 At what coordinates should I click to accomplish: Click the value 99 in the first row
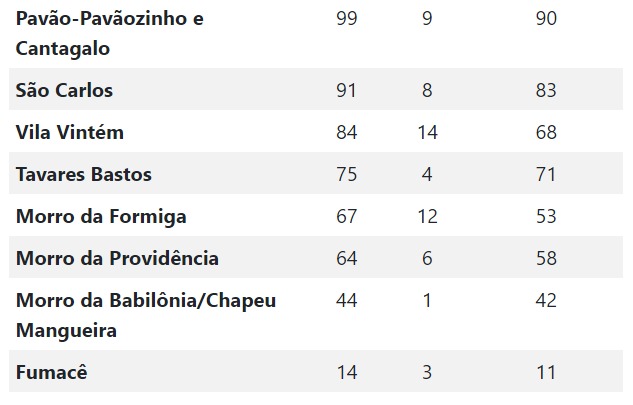[x=346, y=19]
